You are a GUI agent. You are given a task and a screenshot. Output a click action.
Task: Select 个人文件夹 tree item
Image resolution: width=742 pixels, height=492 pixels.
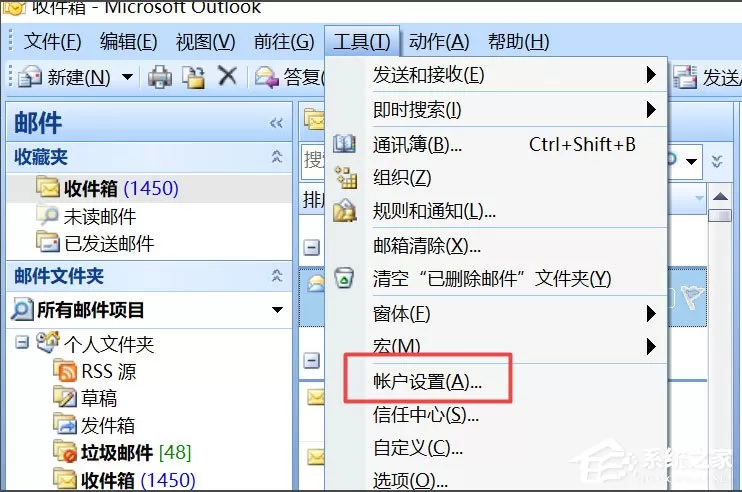(109, 344)
